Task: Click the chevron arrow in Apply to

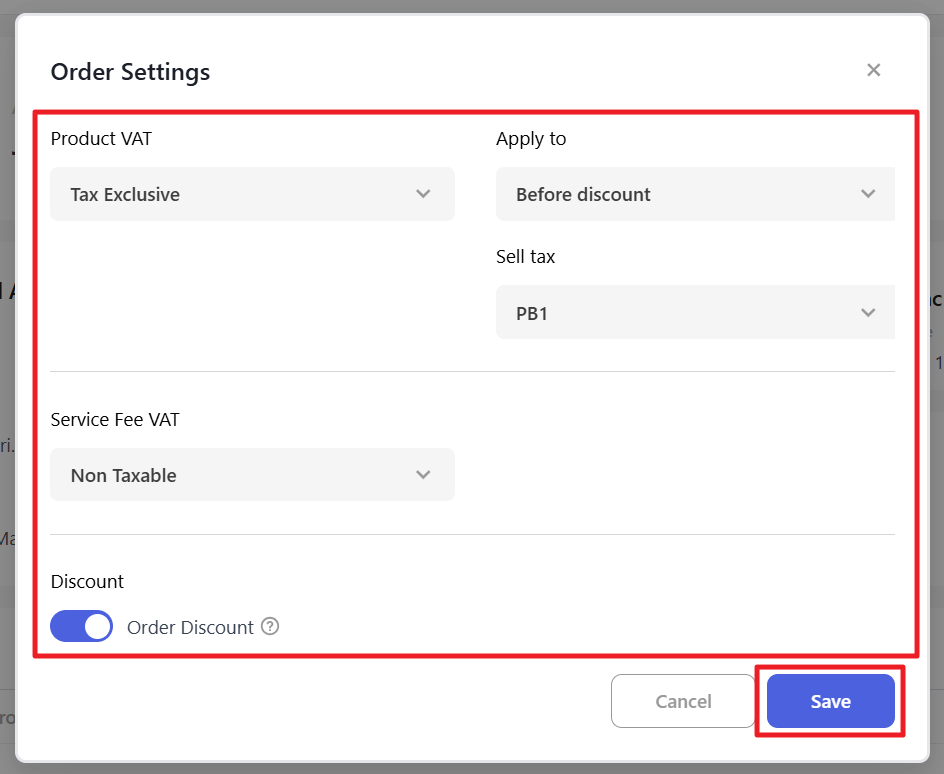Action: pos(867,194)
